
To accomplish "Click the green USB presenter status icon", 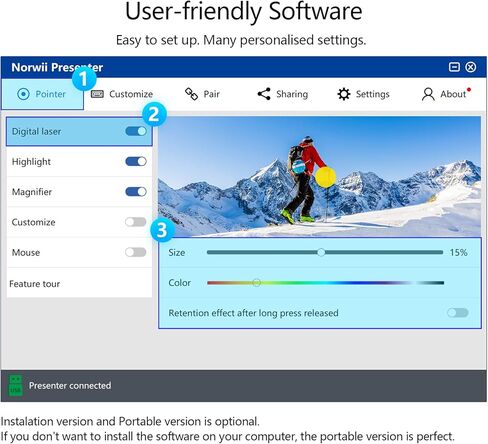I will pyautogui.click(x=15, y=386).
